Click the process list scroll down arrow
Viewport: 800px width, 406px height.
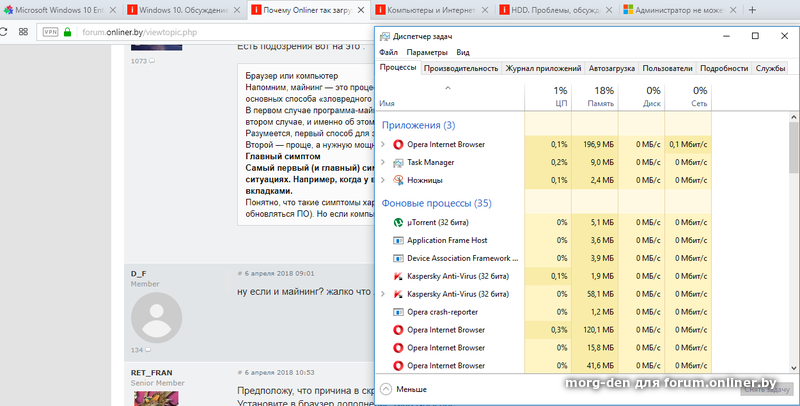pos(793,368)
